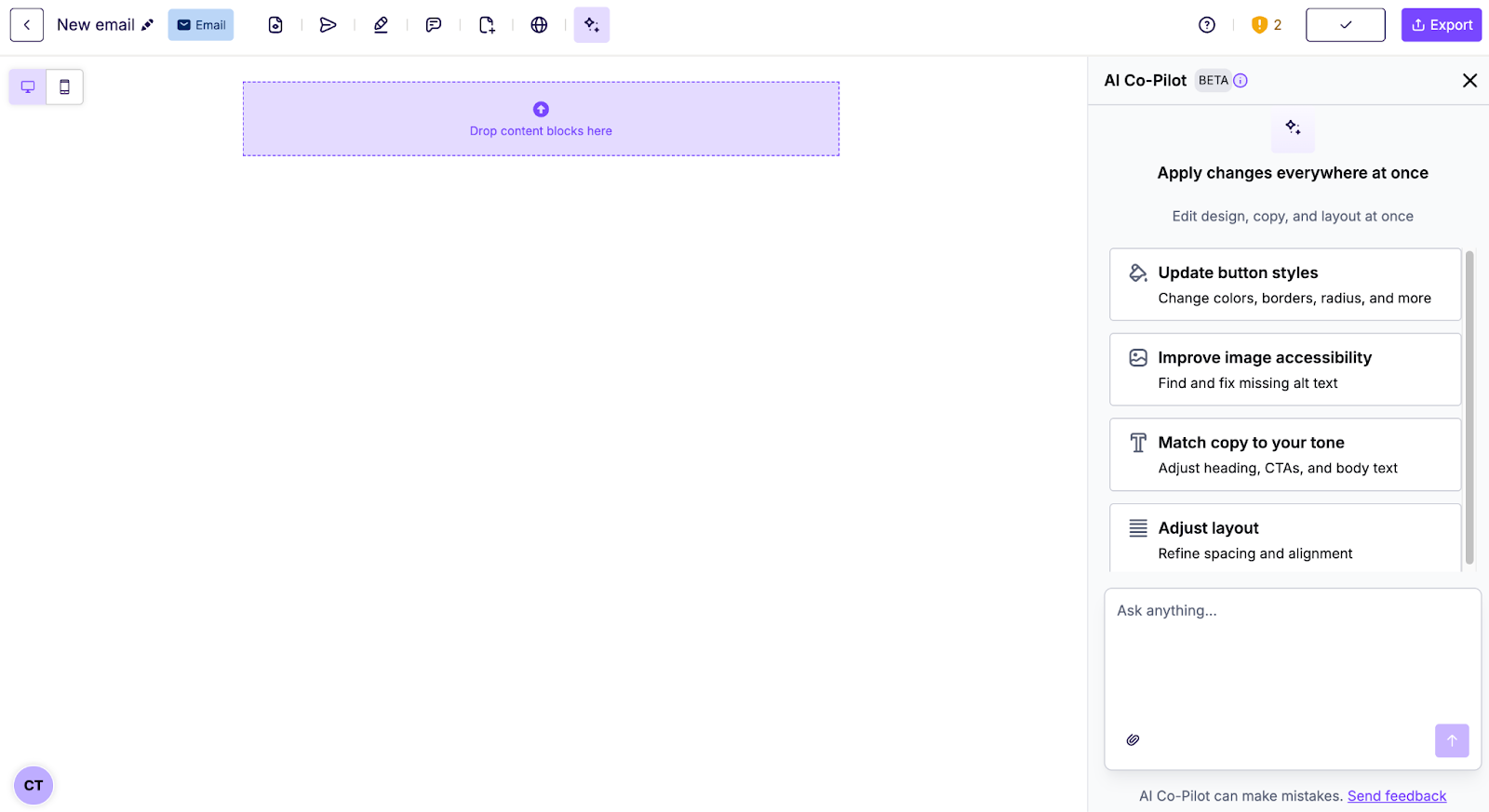This screenshot has width=1489, height=812.
Task: Click the send arrow-up button
Action: pos(1452,740)
